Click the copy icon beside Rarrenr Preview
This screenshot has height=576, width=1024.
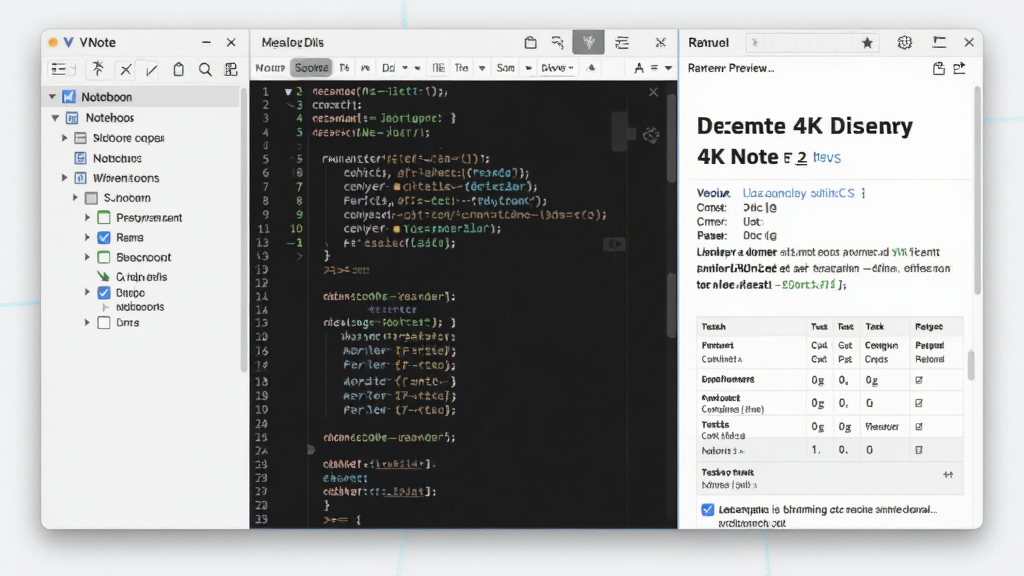(x=938, y=68)
